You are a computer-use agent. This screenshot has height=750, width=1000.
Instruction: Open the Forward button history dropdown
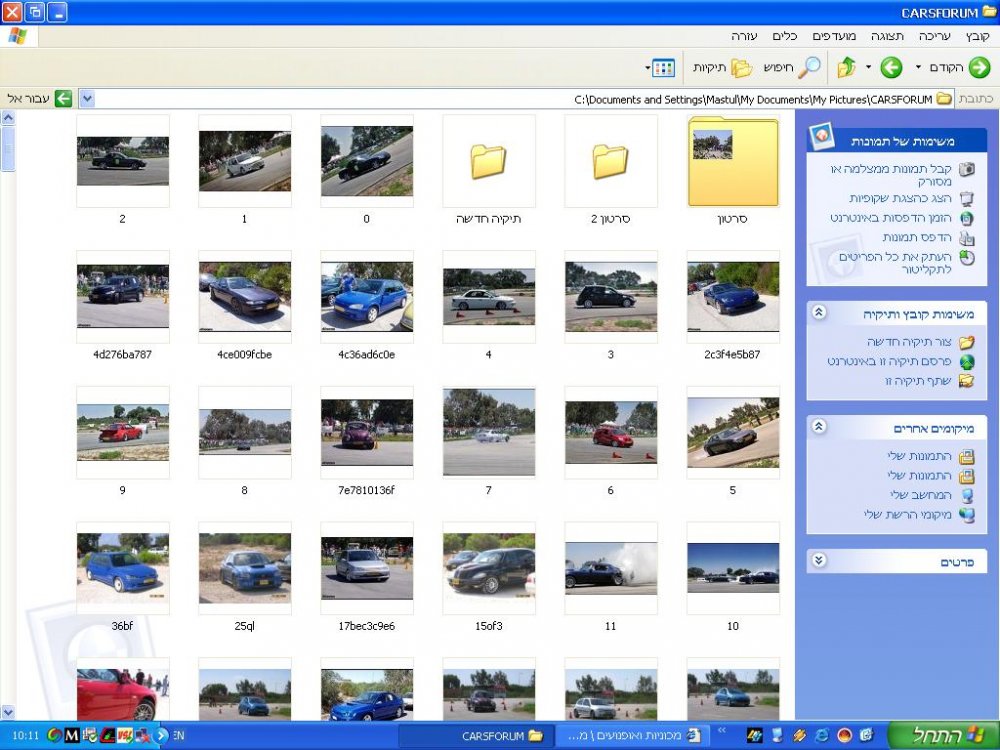(868, 67)
